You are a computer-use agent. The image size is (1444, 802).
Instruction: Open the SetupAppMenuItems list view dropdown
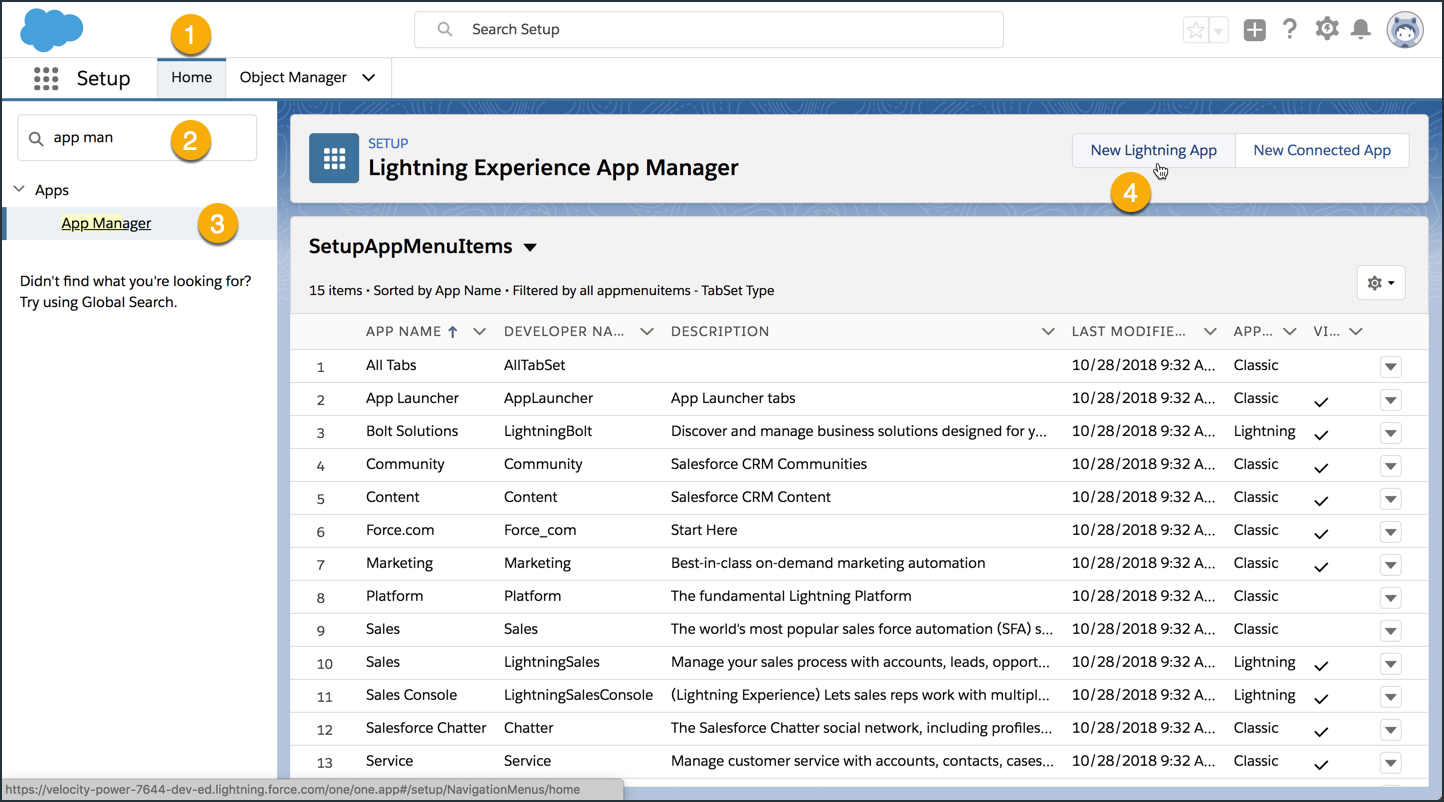(x=530, y=247)
